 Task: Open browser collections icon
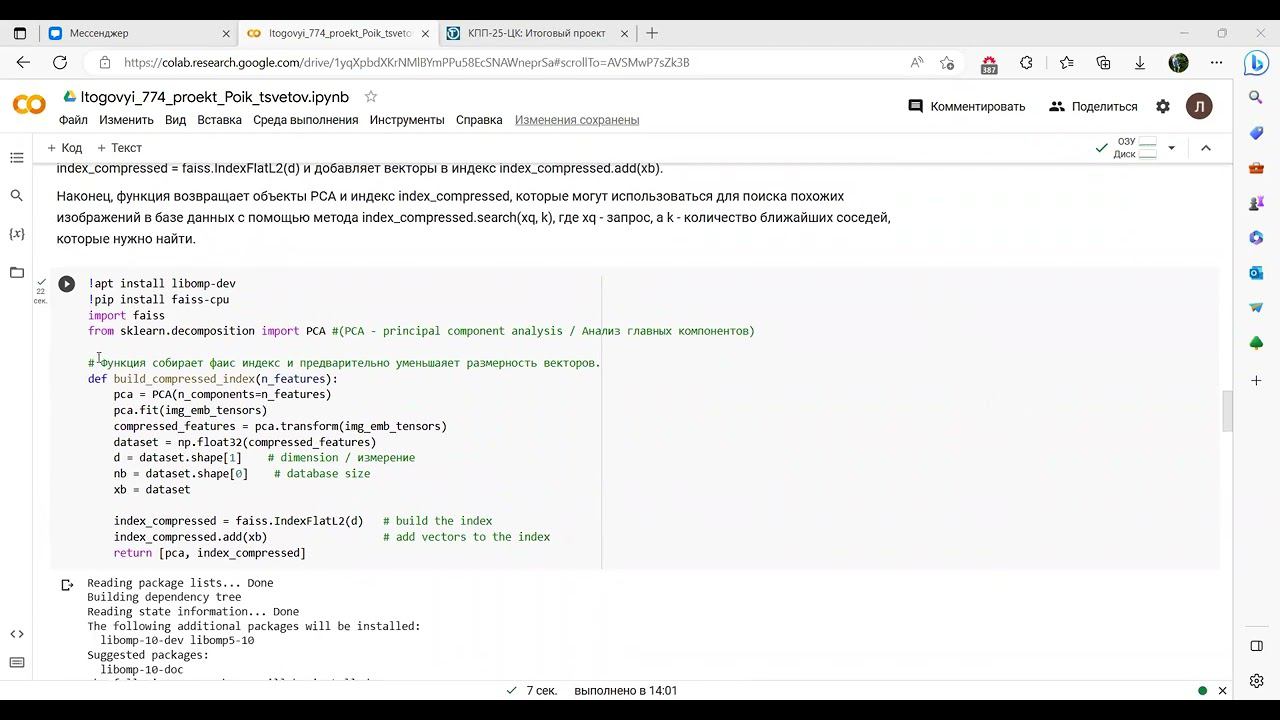pos(1103,62)
